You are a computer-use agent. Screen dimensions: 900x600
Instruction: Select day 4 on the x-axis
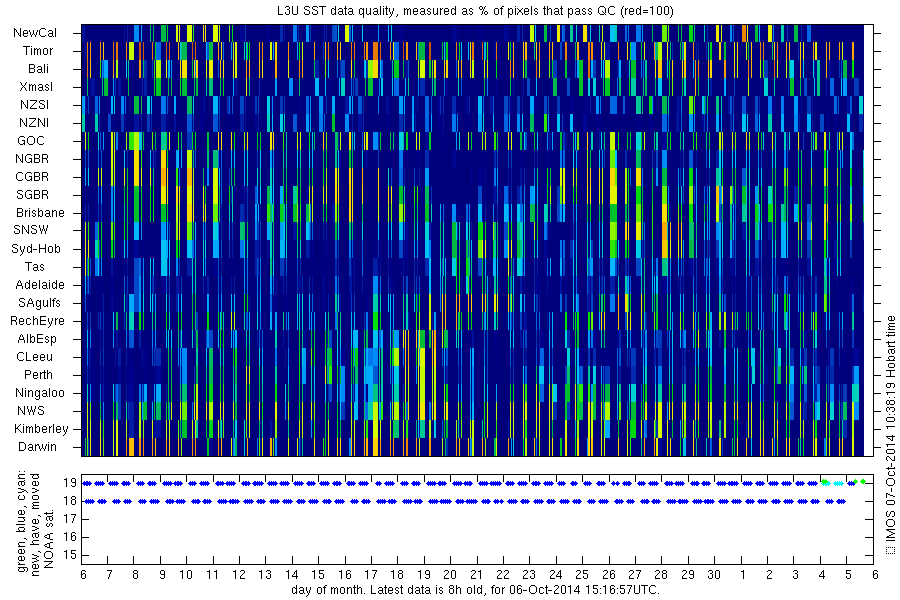822,574
